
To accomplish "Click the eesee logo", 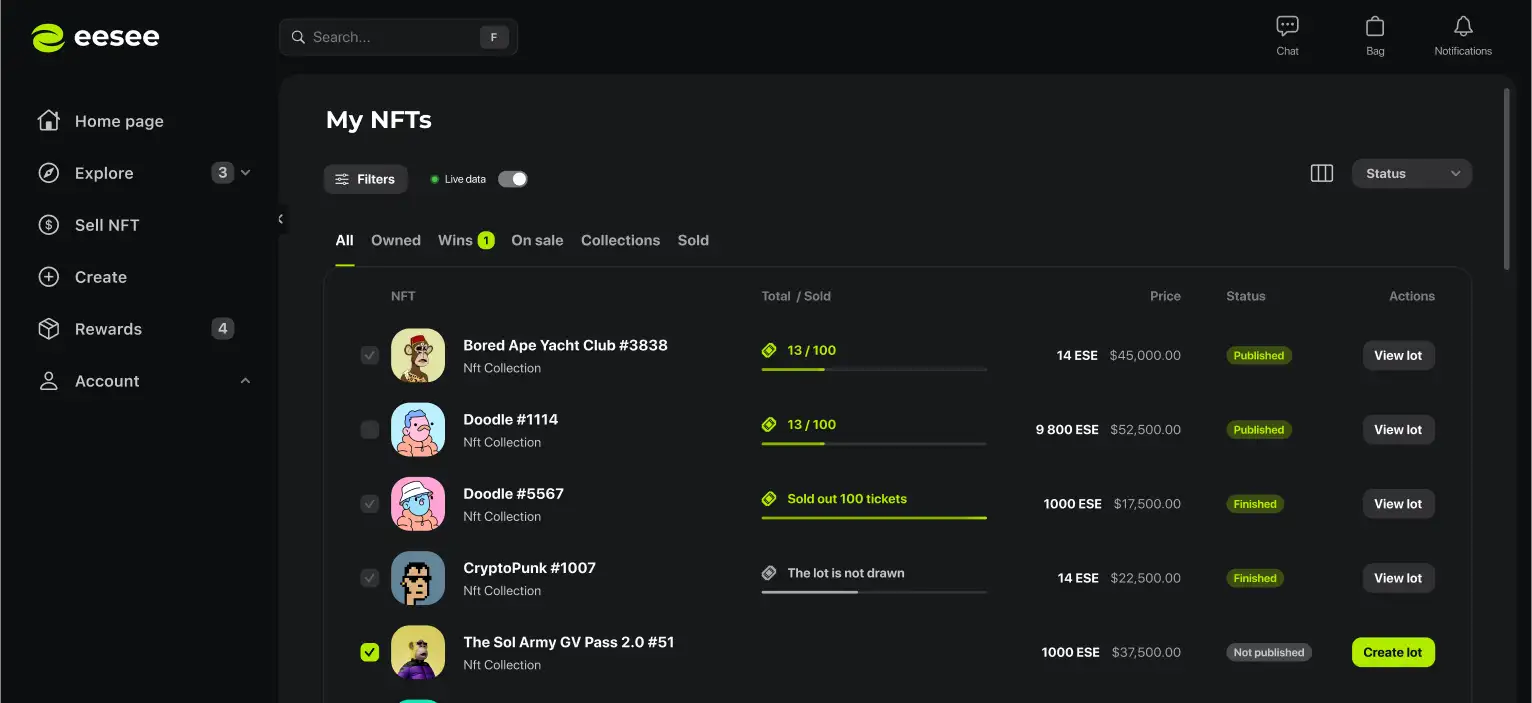I will point(96,38).
